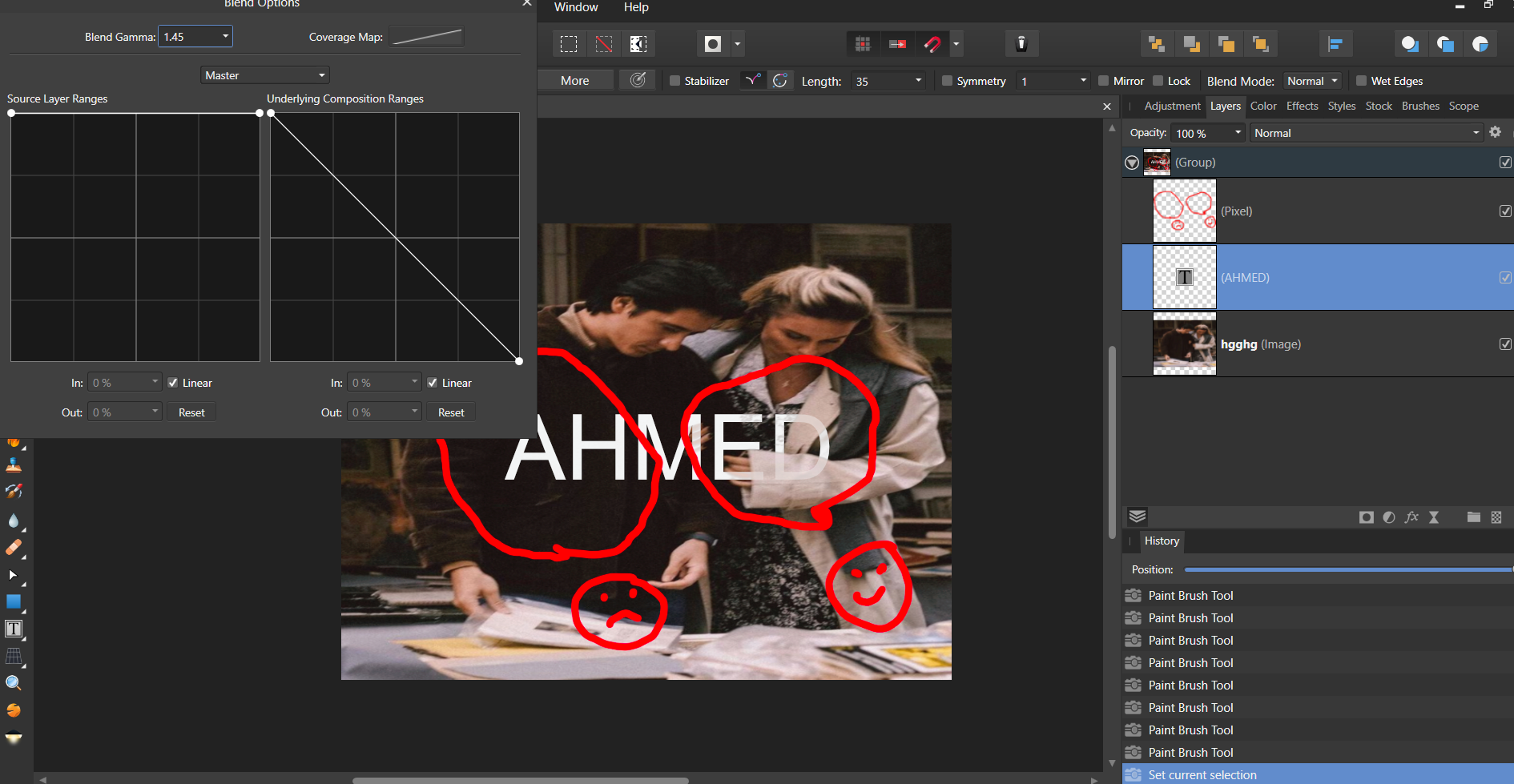Toggle Source Layer Ranges Linear checkbox
The image size is (1514, 784).
(x=173, y=383)
